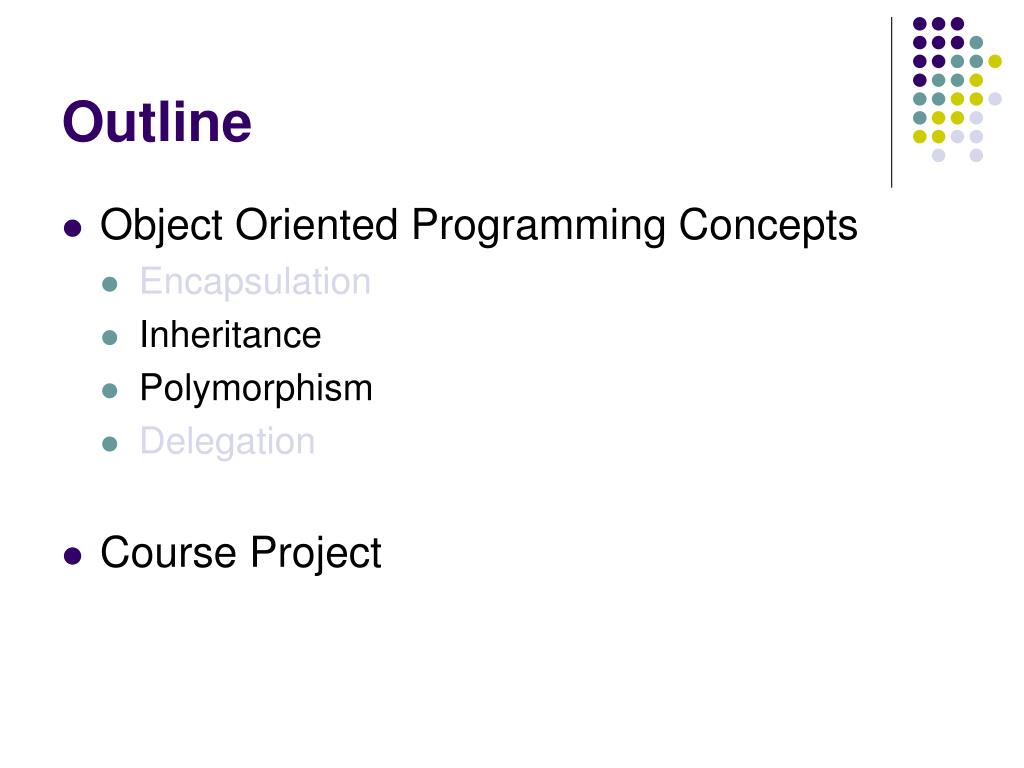Click the word Programming in first bullet
1024x768 pixels.
point(539,227)
